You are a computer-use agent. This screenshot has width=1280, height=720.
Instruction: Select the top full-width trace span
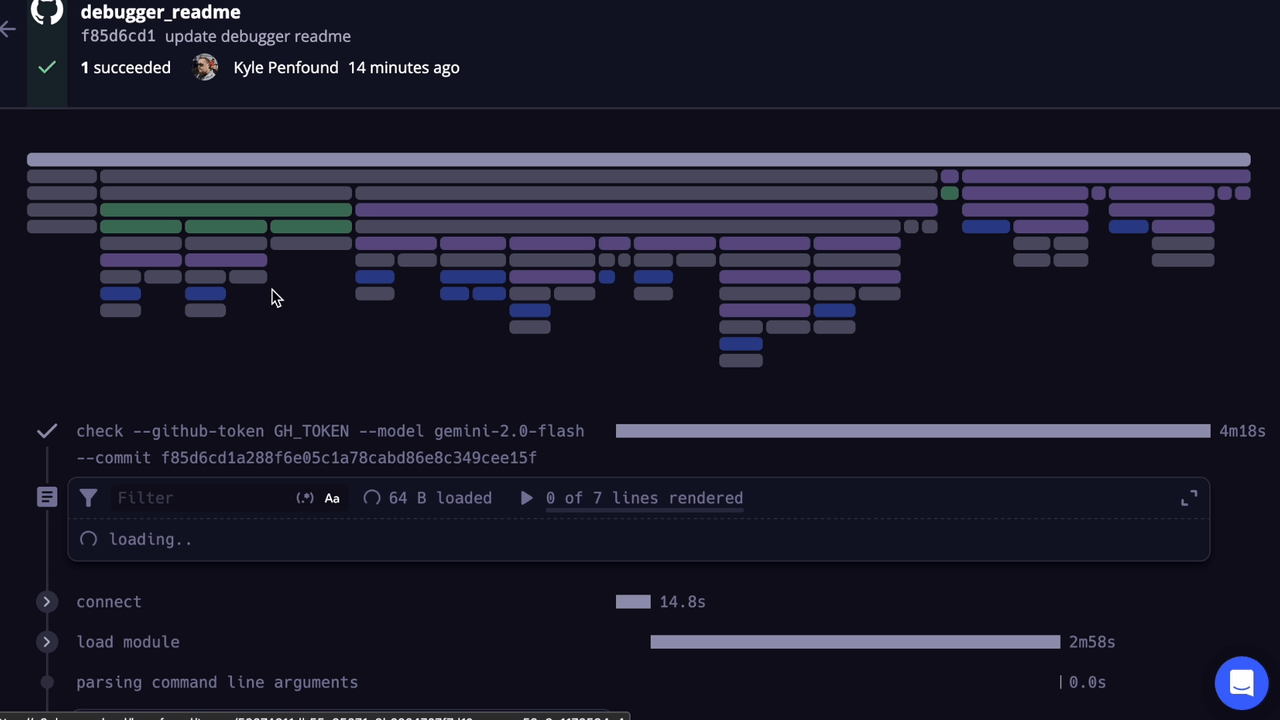[x=638, y=160]
